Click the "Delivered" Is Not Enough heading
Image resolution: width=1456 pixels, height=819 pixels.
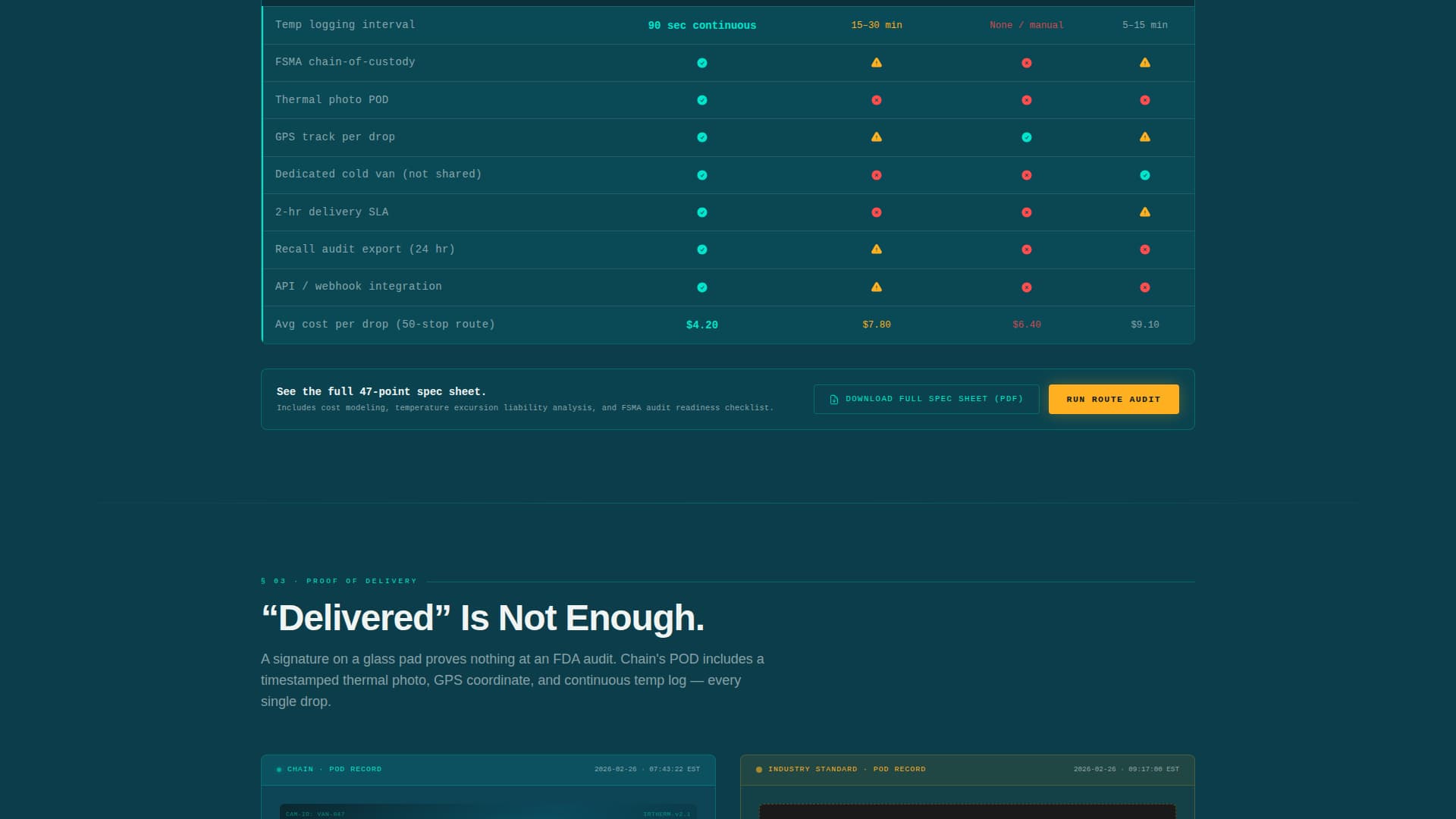tap(482, 618)
